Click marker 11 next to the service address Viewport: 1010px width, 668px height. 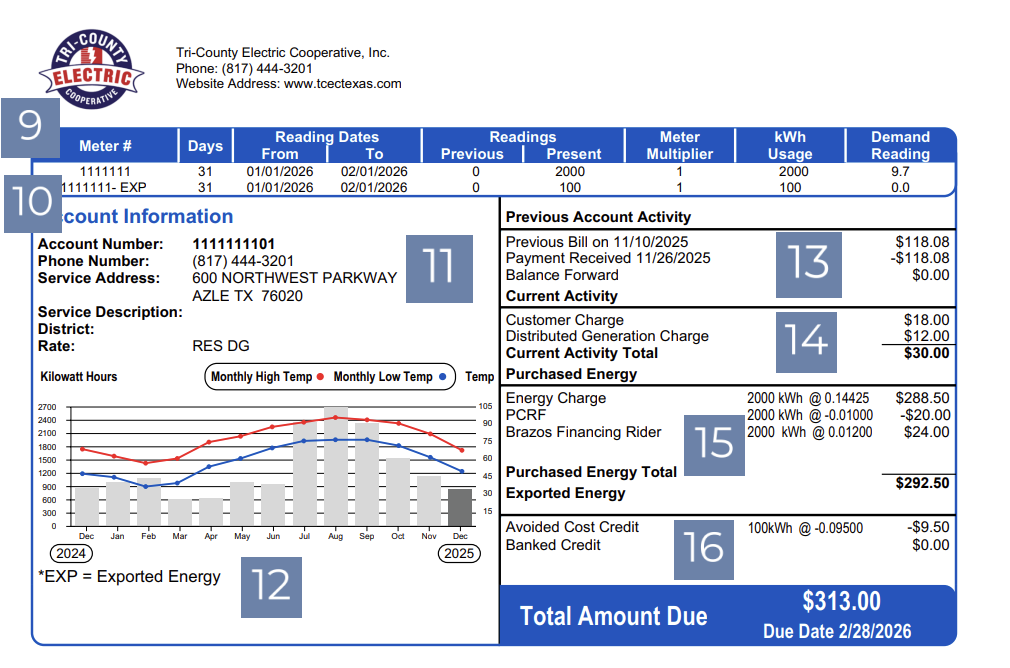click(x=438, y=269)
